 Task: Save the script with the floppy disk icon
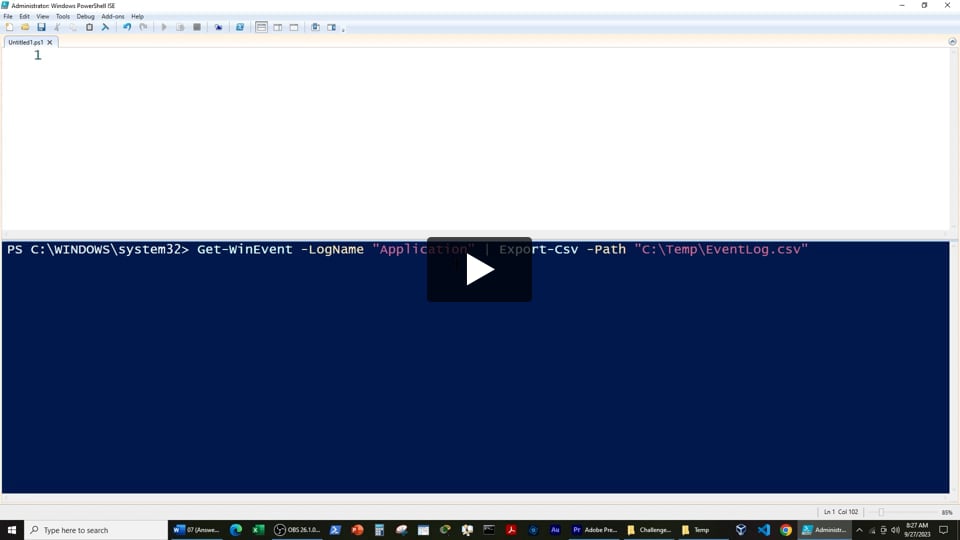point(41,27)
